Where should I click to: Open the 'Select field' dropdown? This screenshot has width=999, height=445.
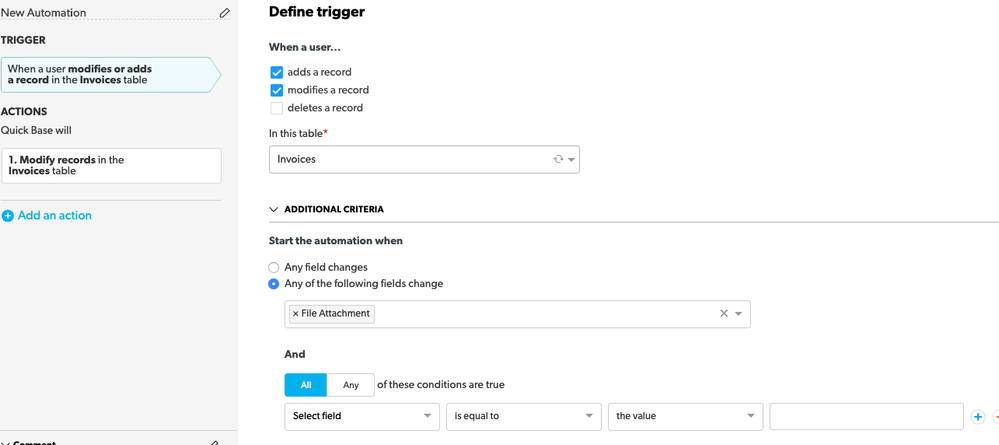pos(362,416)
